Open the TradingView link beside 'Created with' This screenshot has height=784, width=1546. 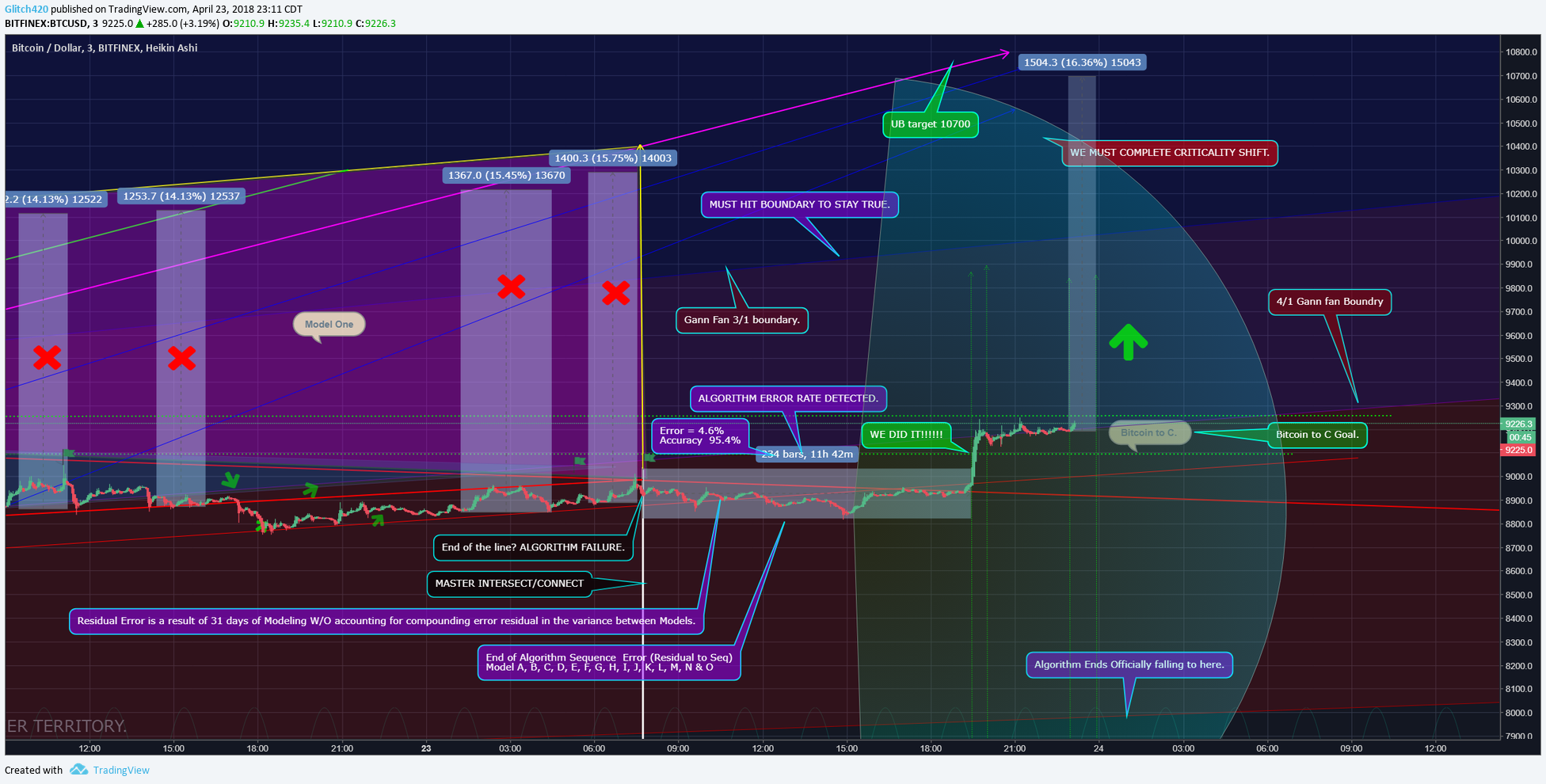(x=121, y=771)
